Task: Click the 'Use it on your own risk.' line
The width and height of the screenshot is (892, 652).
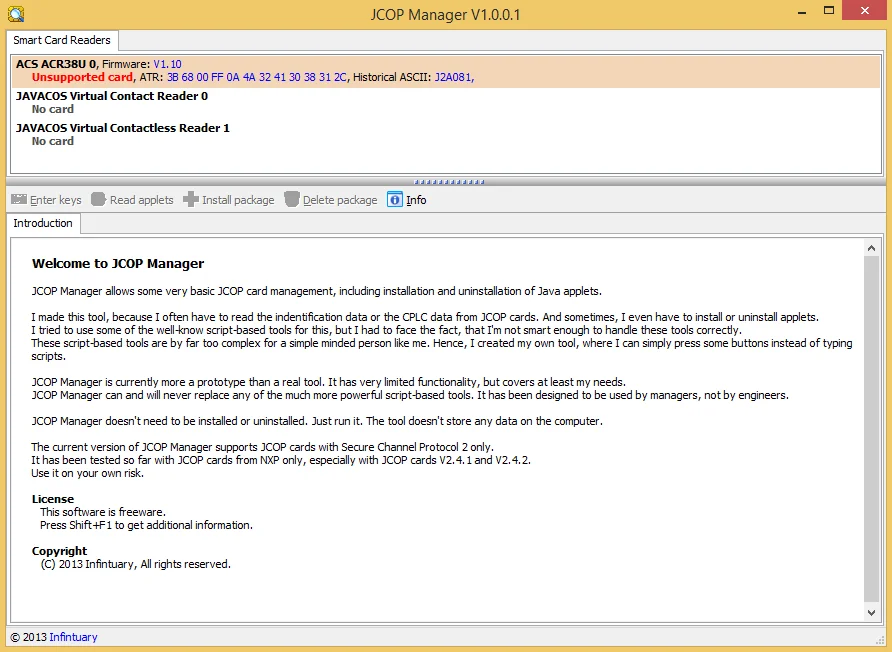Action: click(x=88, y=473)
